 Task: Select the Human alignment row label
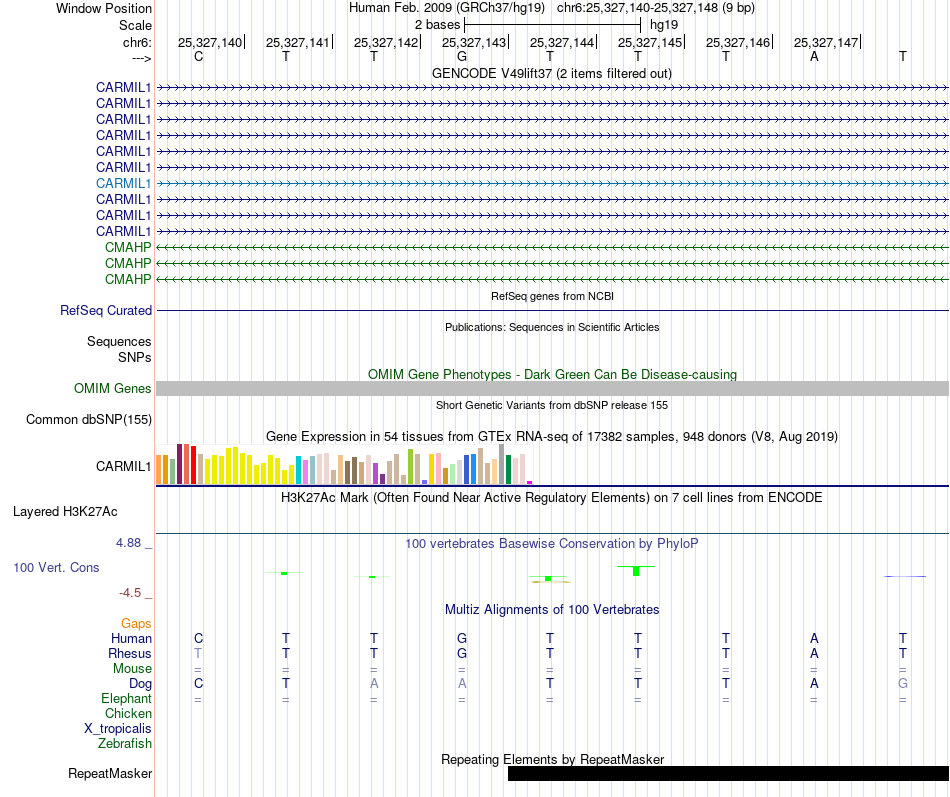pyautogui.click(x=131, y=638)
